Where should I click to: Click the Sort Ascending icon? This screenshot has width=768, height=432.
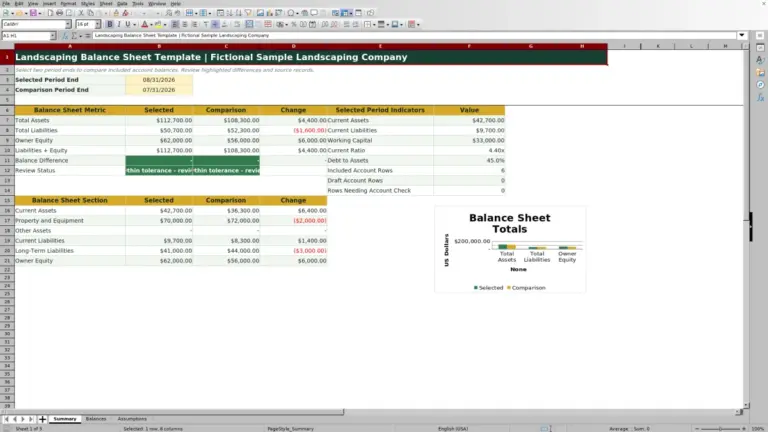coord(229,13)
